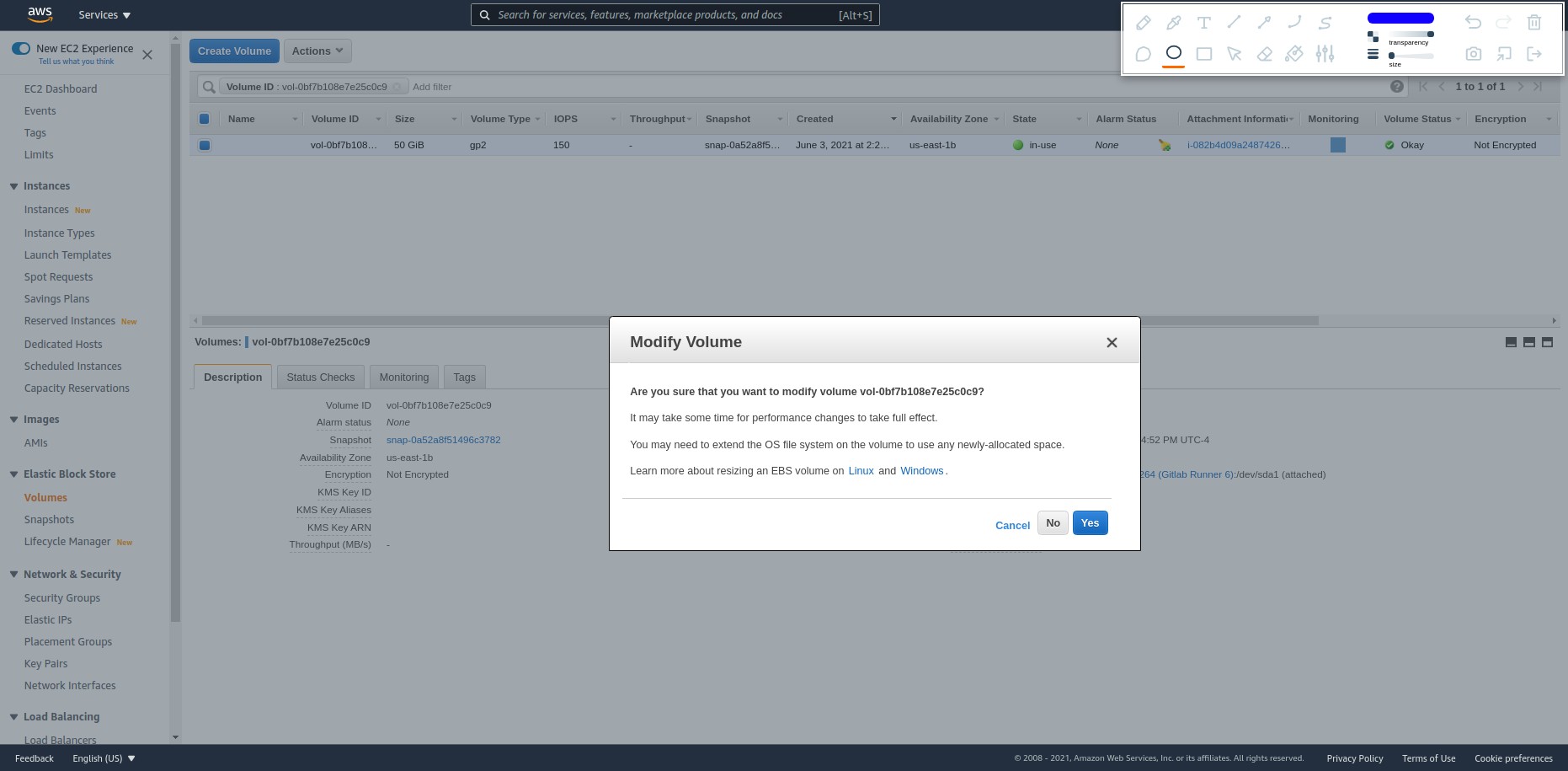Click the alarm status bell icon

pyautogui.click(x=1165, y=145)
